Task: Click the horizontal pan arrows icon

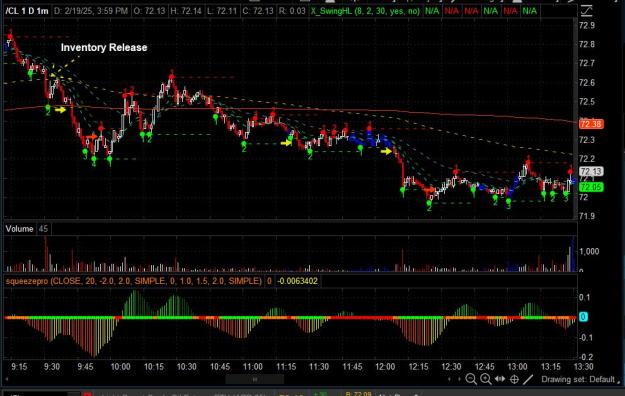Action: (500, 379)
